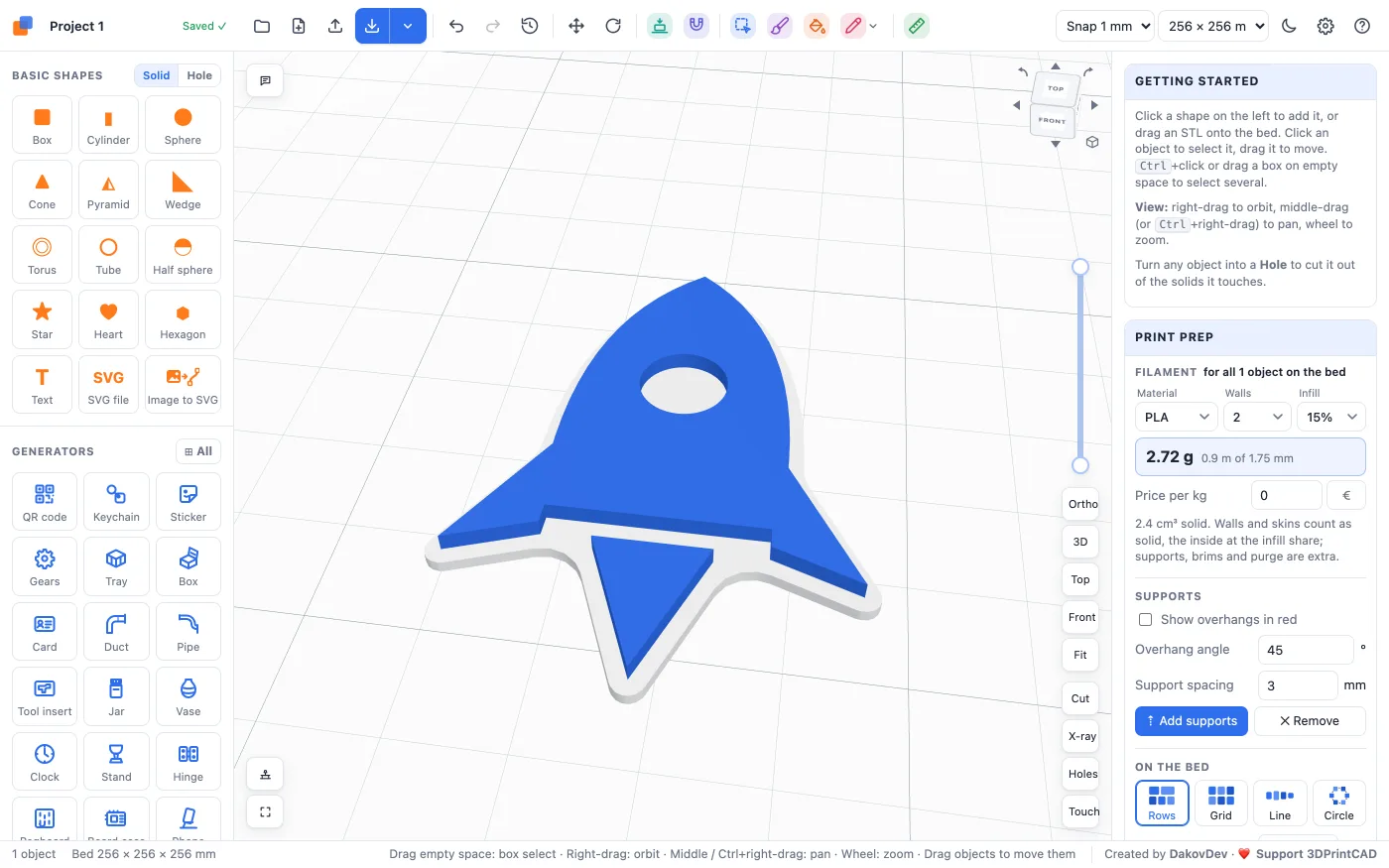Toggle the Cut view button
Viewport: 1389px width, 868px height.
click(1080, 698)
